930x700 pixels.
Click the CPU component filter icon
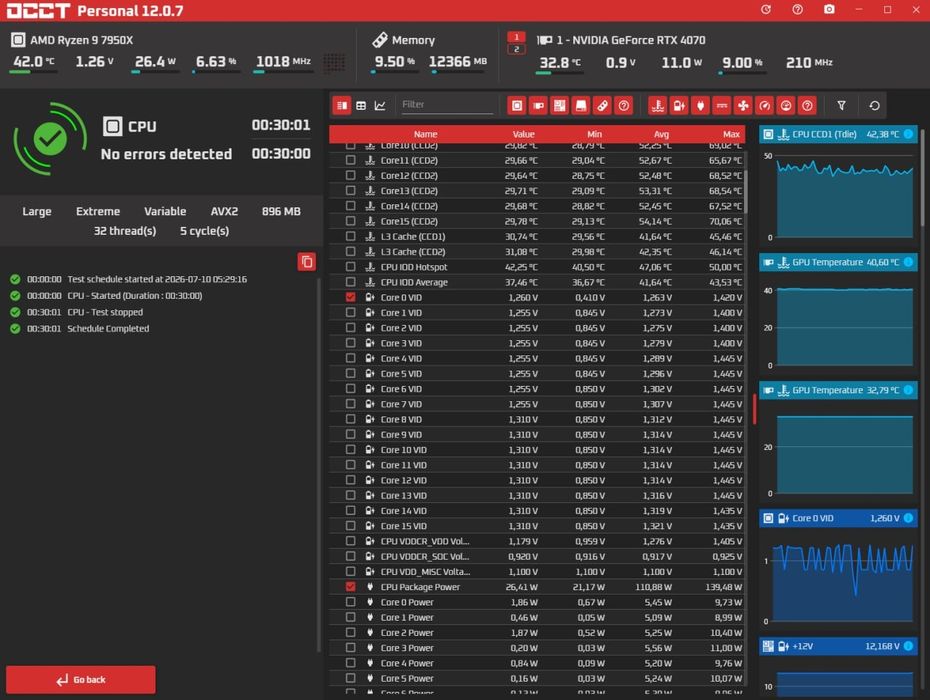click(x=517, y=106)
